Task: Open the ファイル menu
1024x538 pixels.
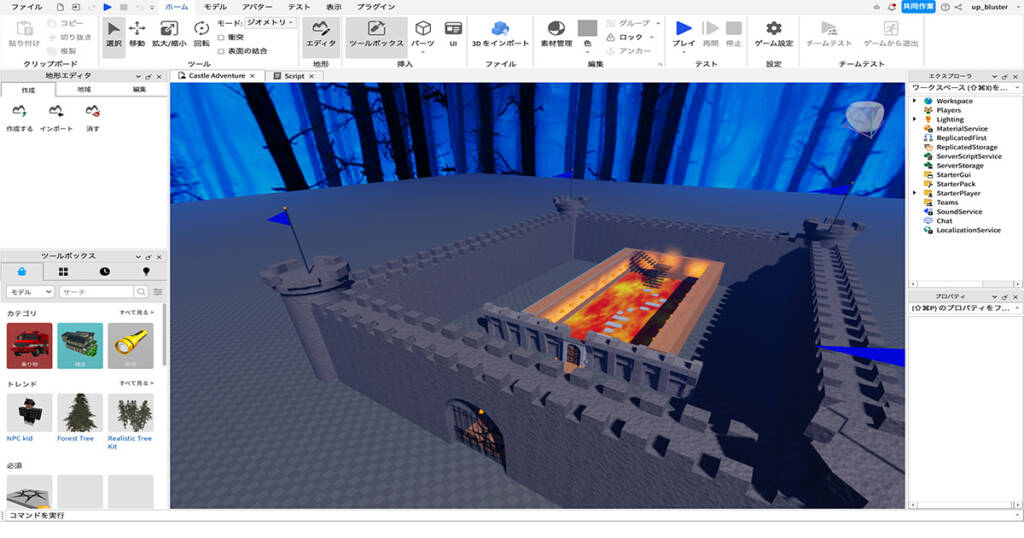Action: coord(27,7)
